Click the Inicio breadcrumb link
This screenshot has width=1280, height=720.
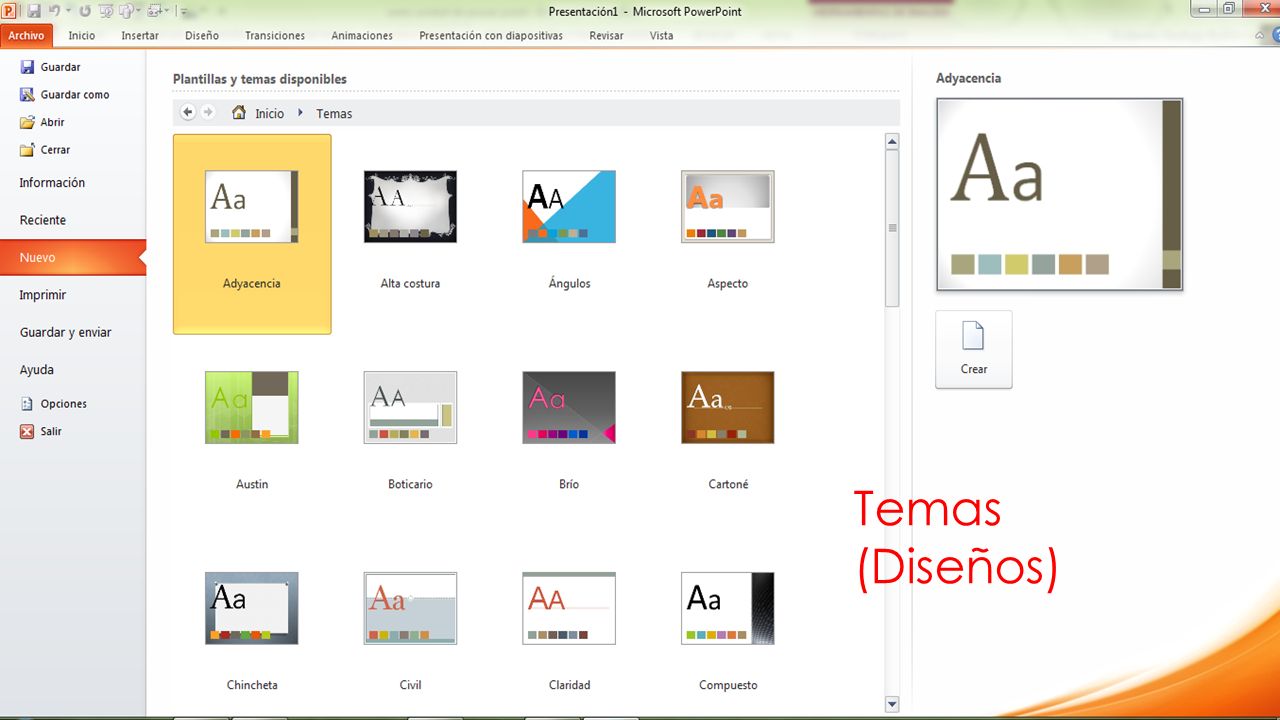(x=269, y=114)
